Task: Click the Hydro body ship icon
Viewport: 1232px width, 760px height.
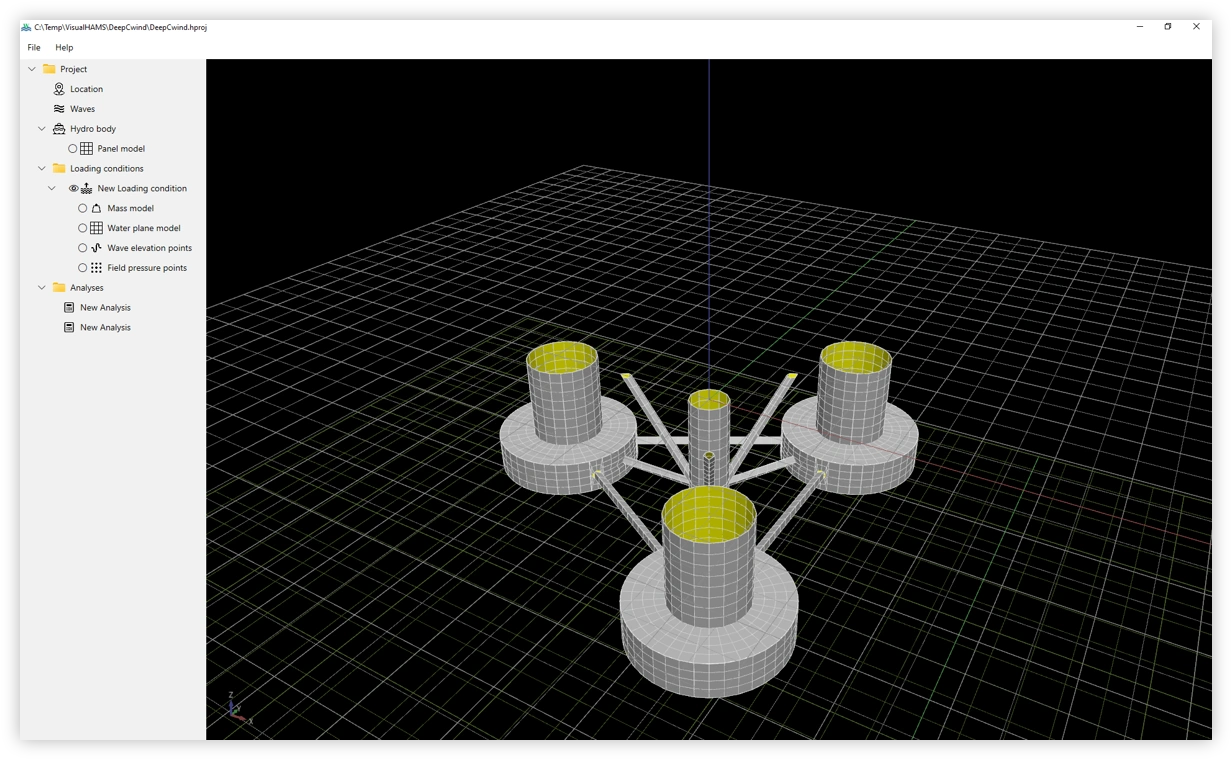Action: point(59,129)
